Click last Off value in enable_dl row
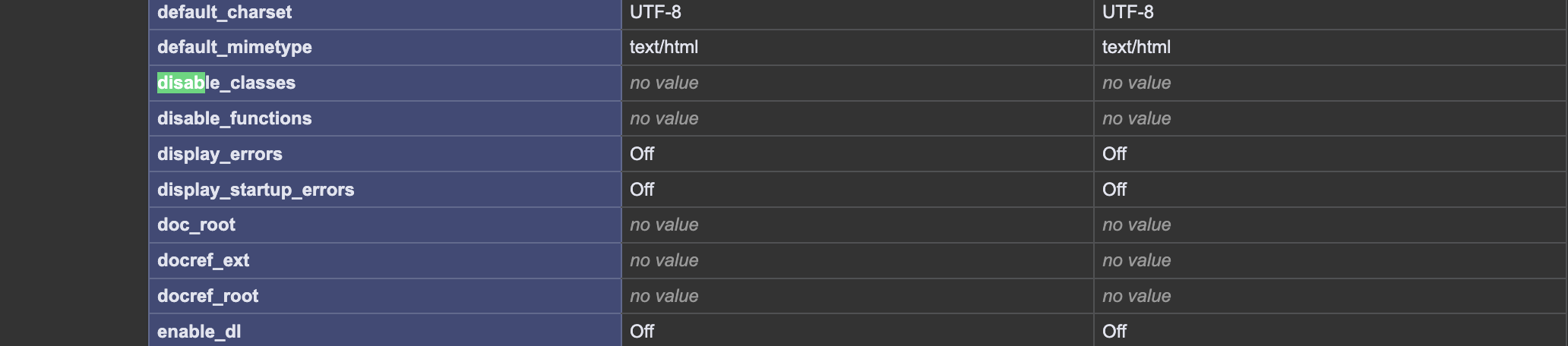 (1114, 332)
